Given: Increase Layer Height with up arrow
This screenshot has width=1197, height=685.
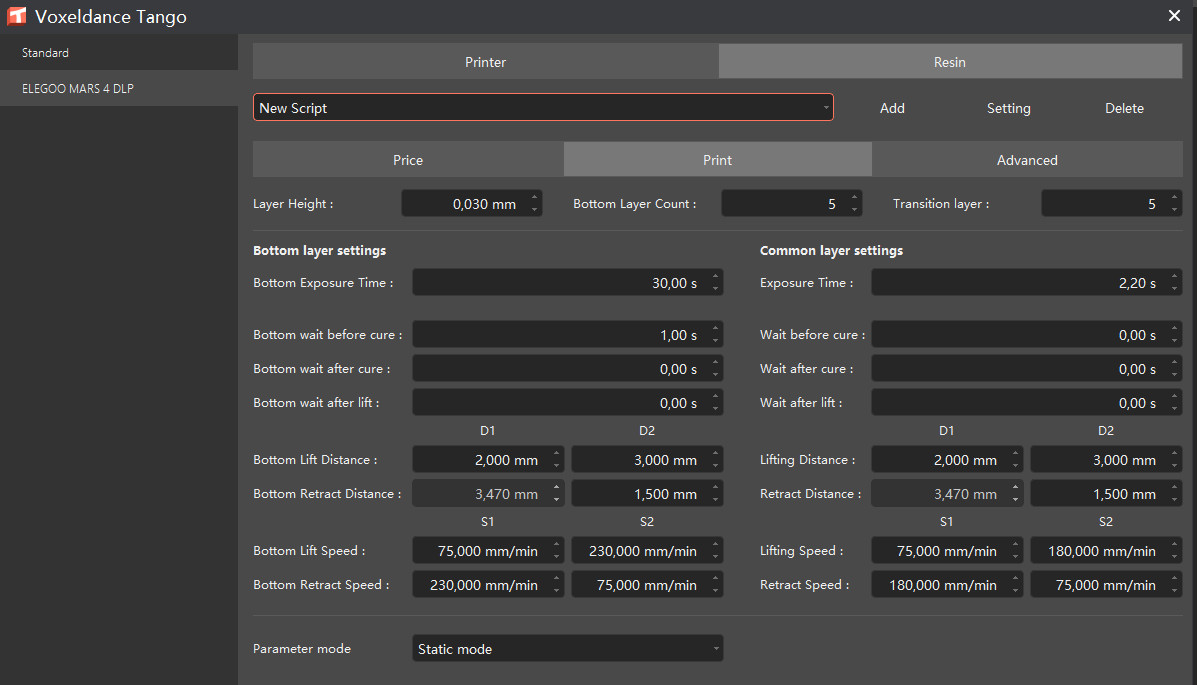Looking at the screenshot, I should (x=535, y=198).
